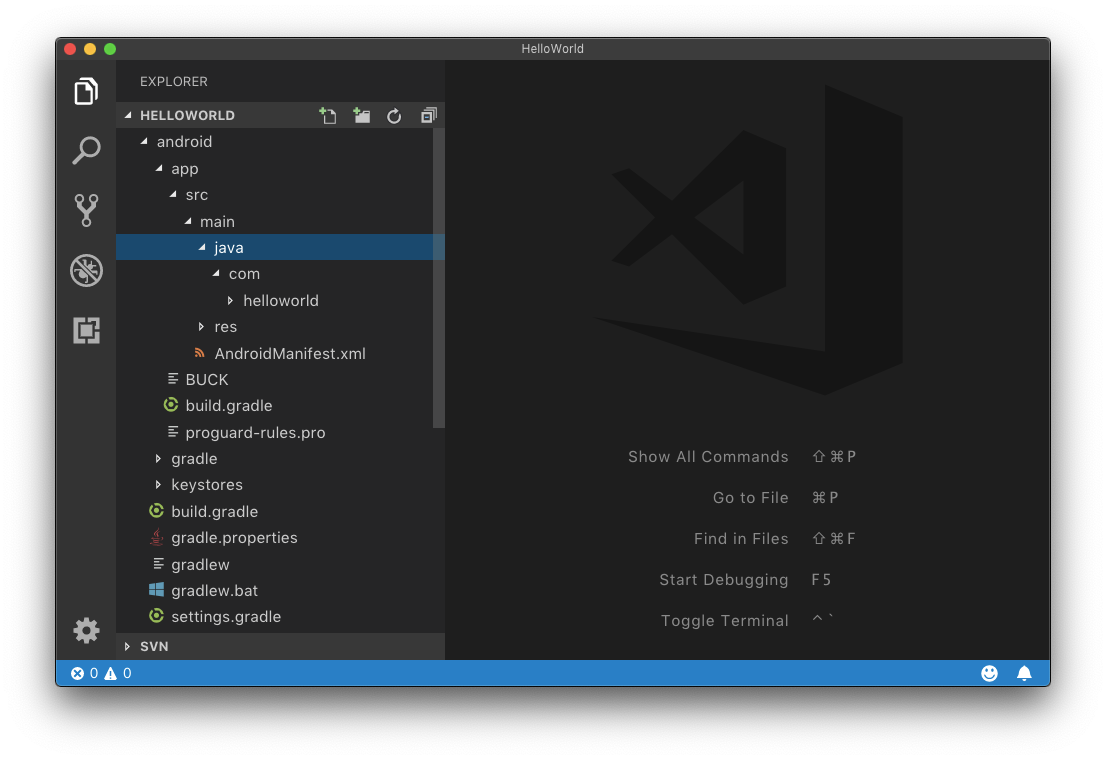This screenshot has height=760, width=1106.
Task: Collapse all folders in Explorer
Action: [x=427, y=115]
